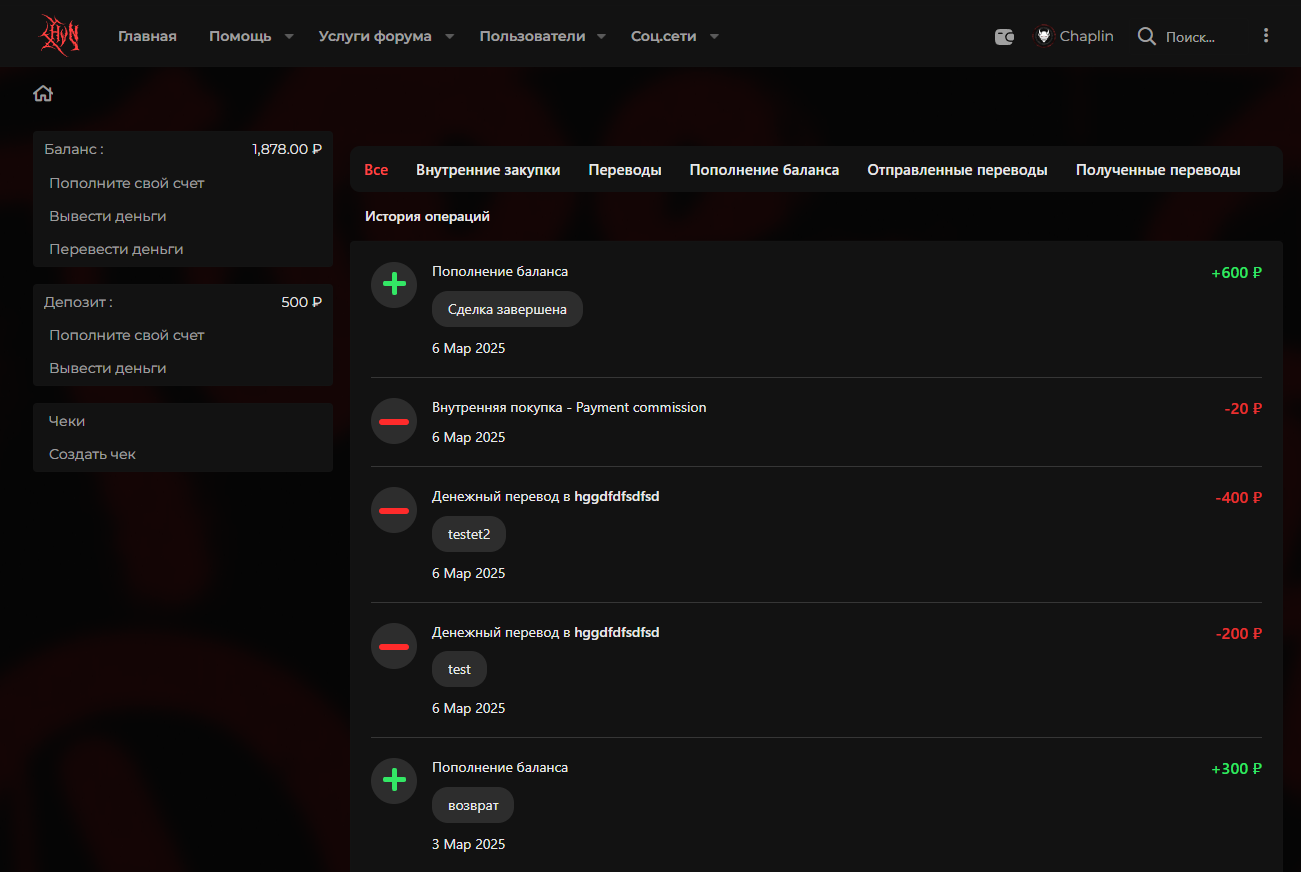The height and width of the screenshot is (872, 1301).
Task: Click the История операций heading
Action: [x=427, y=216]
